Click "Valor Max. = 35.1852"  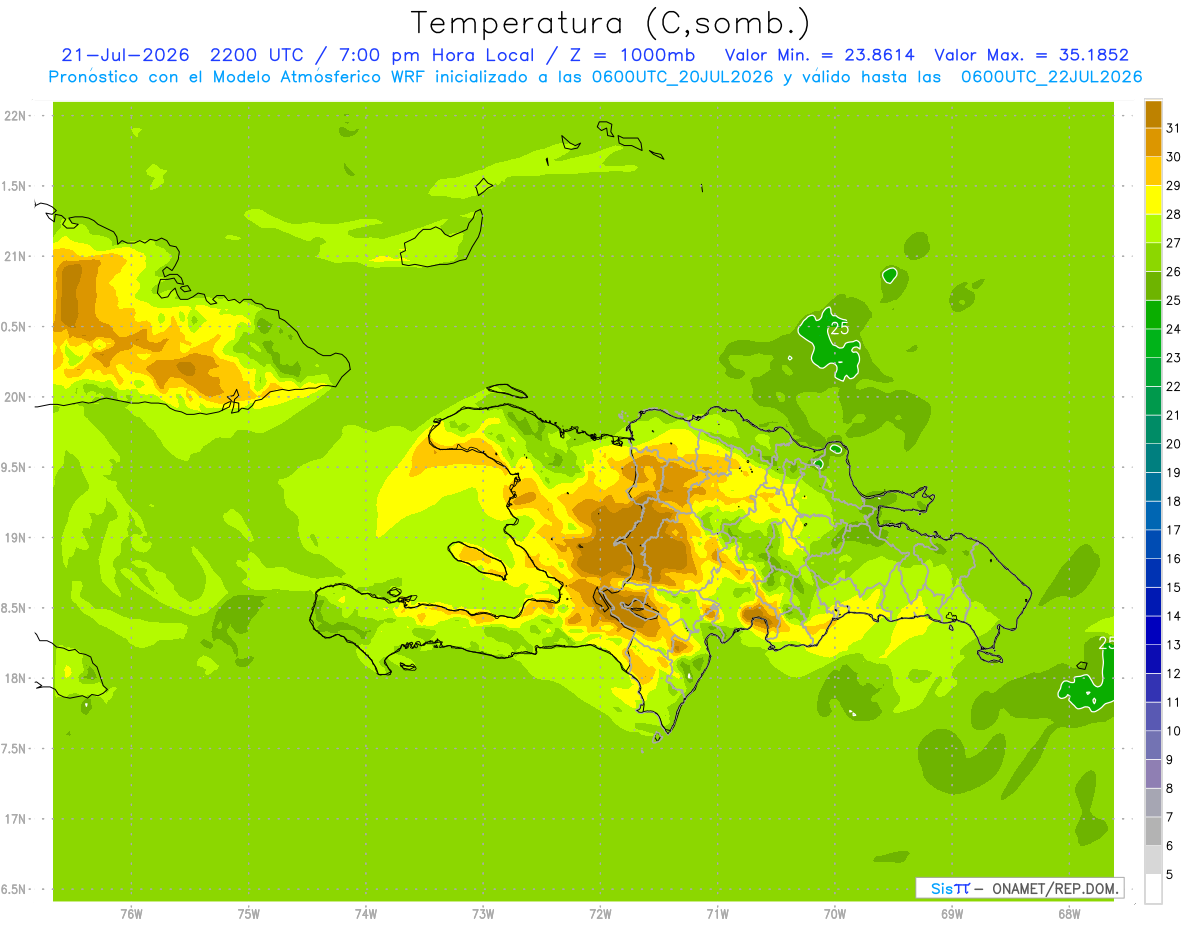pyautogui.click(x=1030, y=55)
